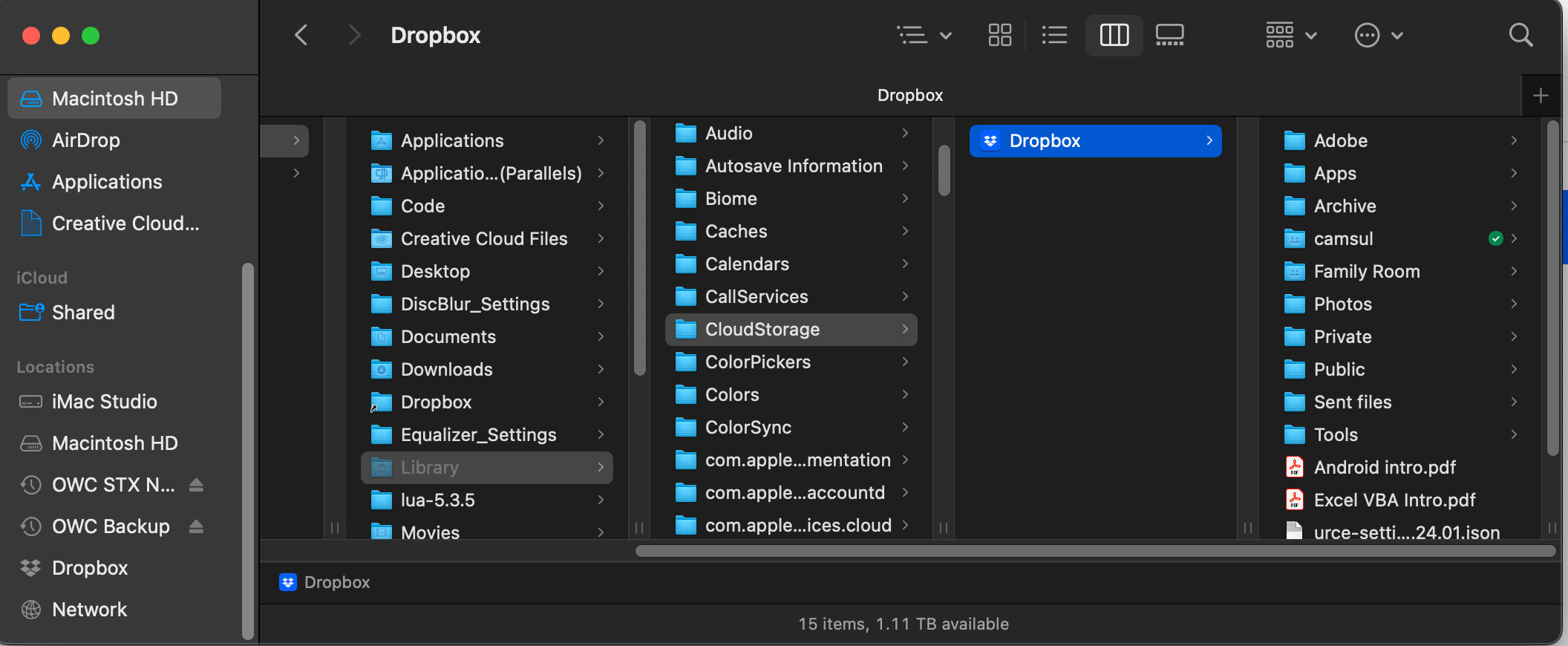Select the Code folder
The width and height of the screenshot is (1568, 646).
pyautogui.click(x=487, y=206)
